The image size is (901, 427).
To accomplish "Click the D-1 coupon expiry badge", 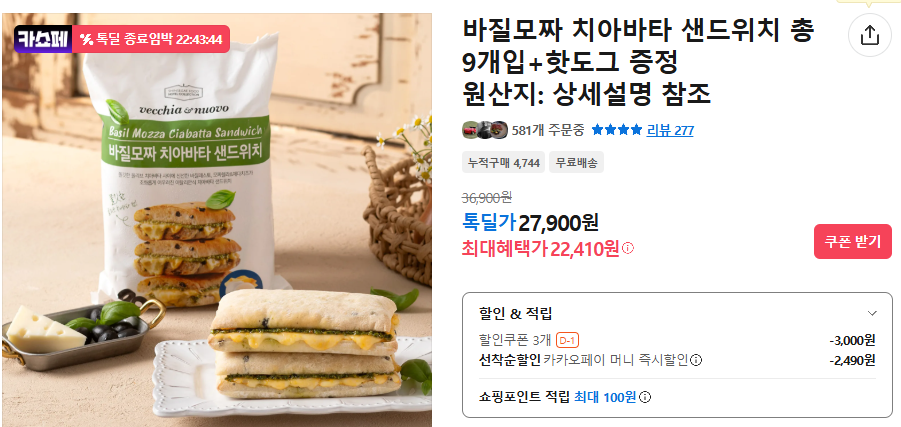I will click(567, 340).
